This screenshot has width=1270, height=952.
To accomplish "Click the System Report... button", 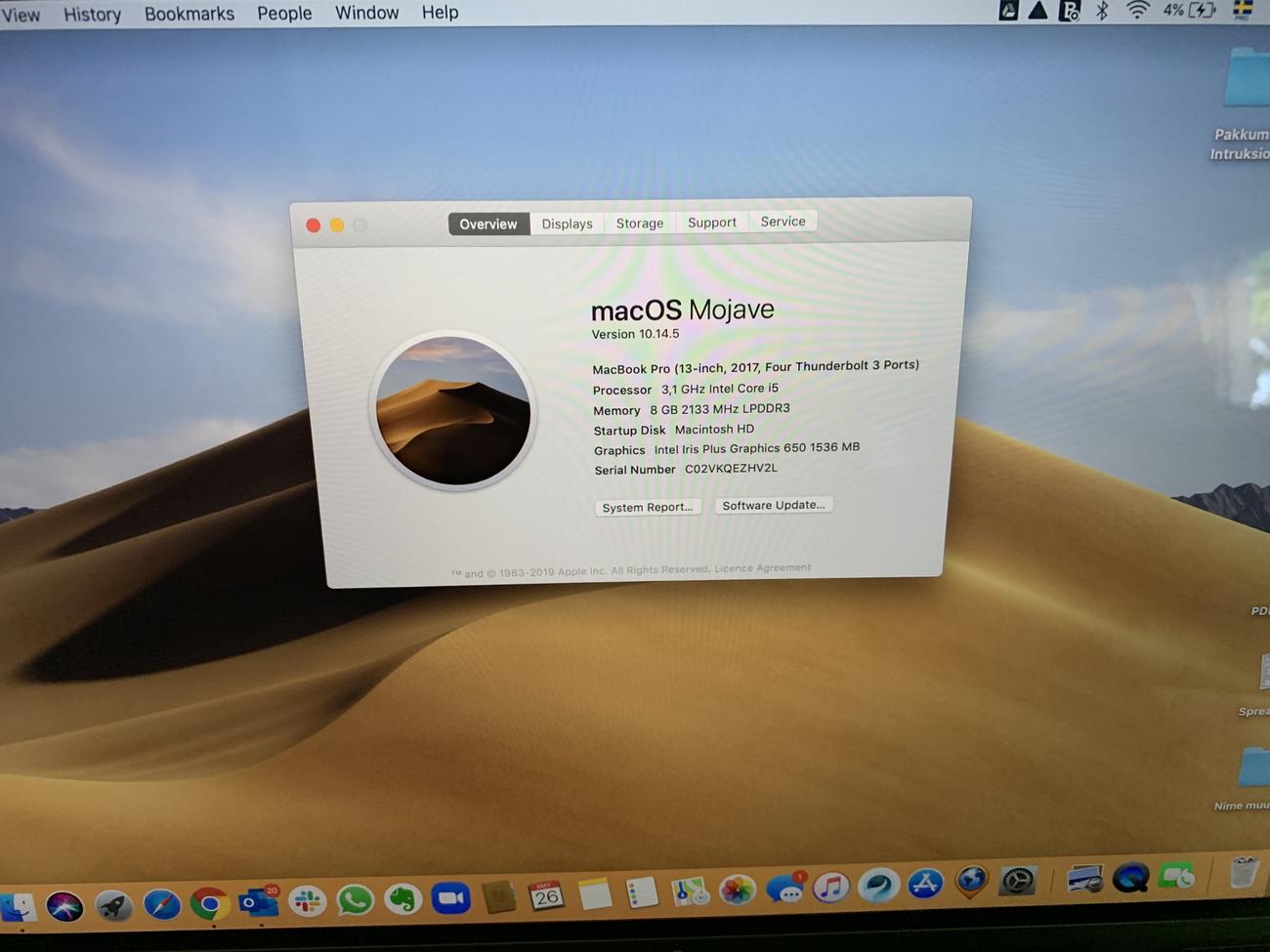I will pos(648,507).
